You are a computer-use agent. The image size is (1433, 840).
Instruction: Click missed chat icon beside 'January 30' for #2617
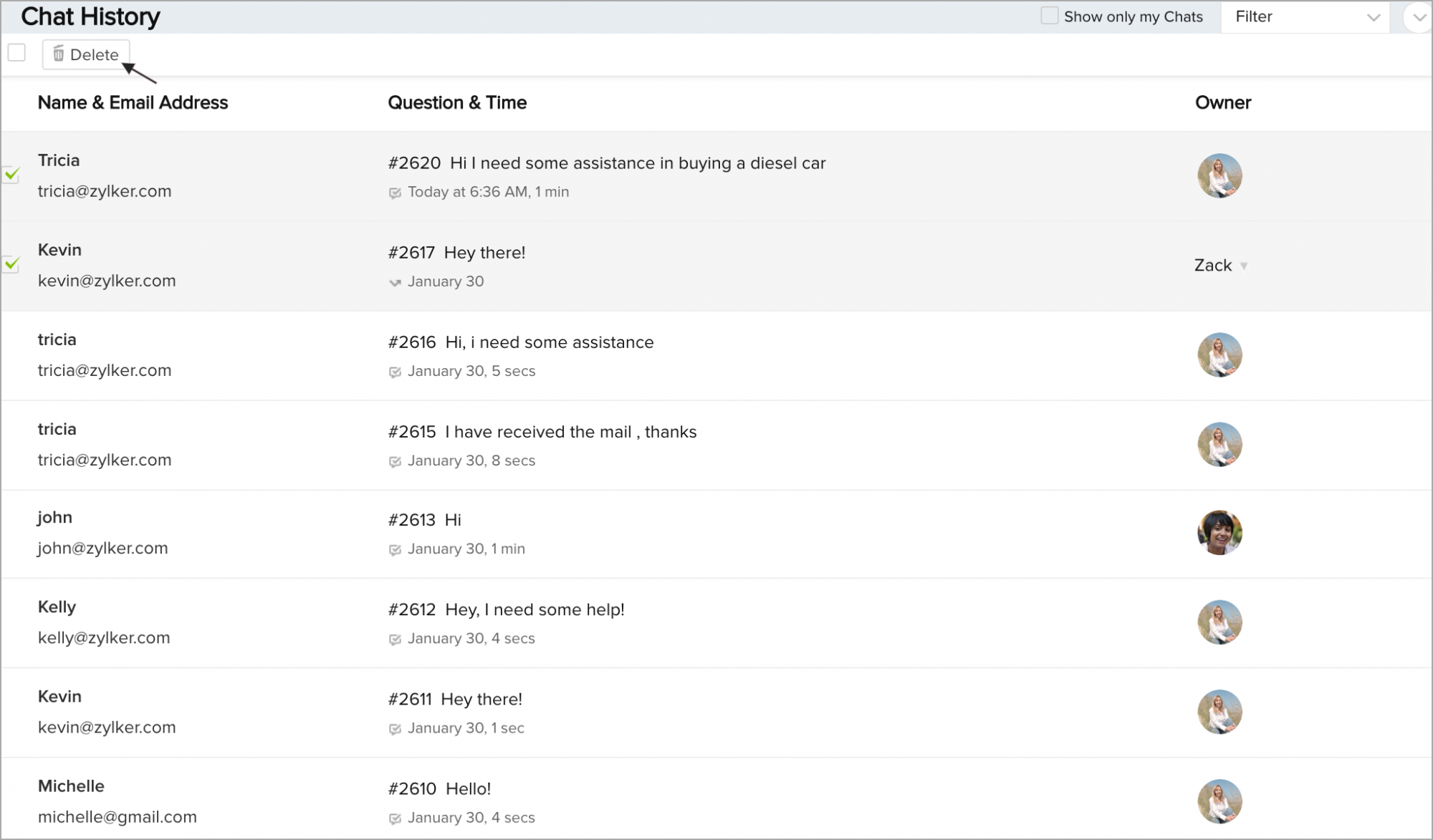click(x=395, y=282)
